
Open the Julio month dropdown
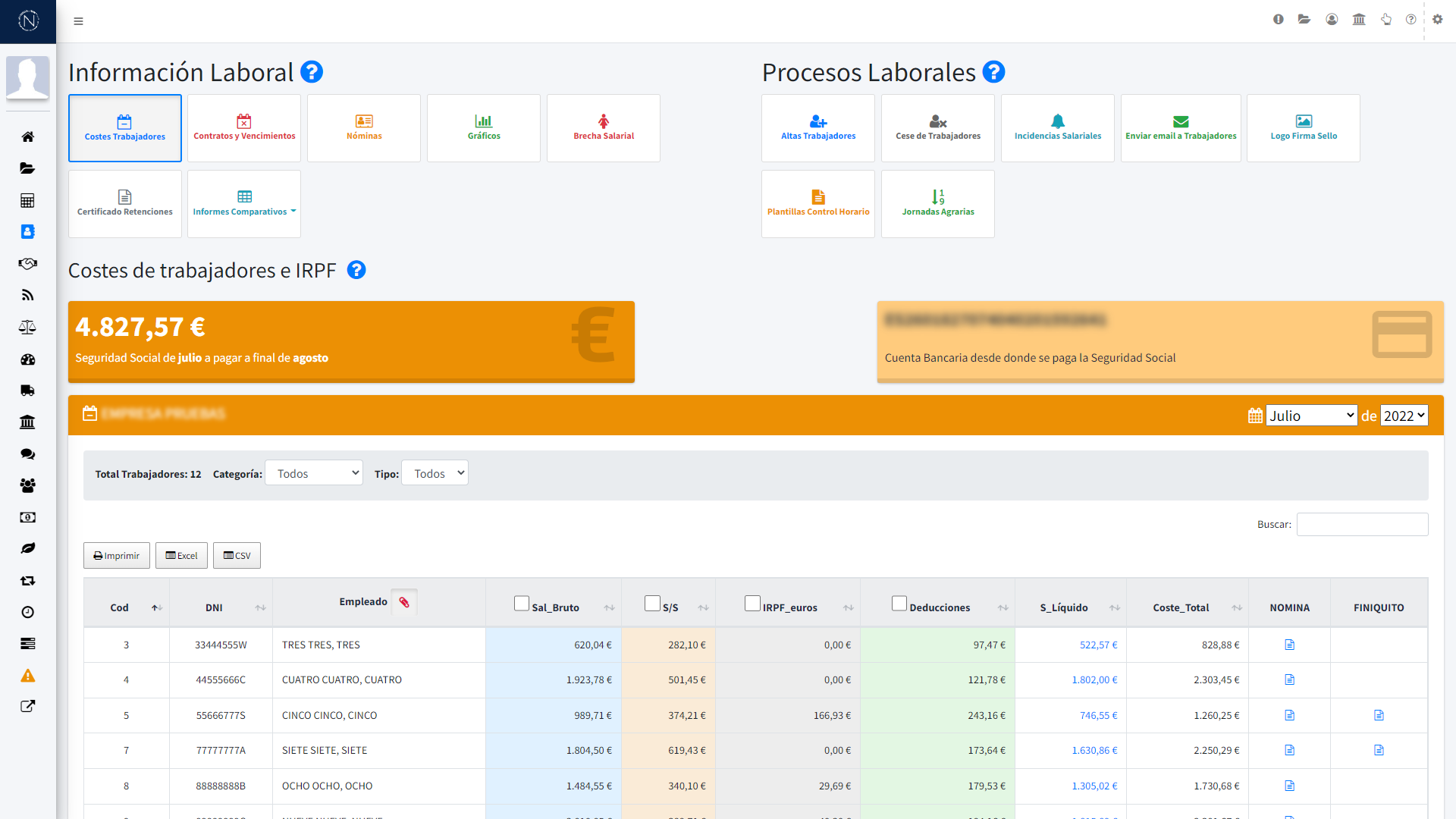coord(1311,416)
